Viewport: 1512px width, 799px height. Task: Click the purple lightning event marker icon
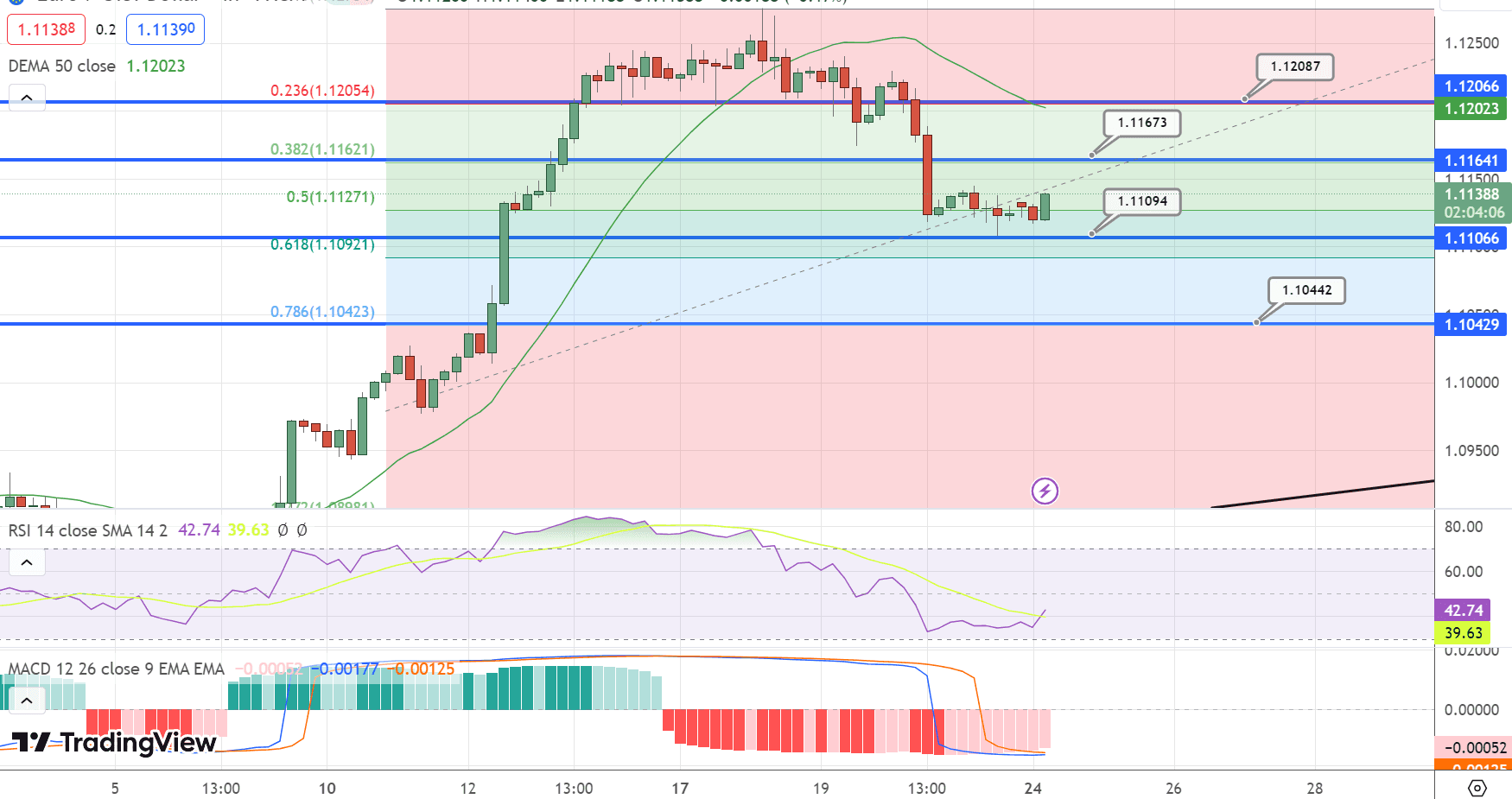[x=1045, y=491]
